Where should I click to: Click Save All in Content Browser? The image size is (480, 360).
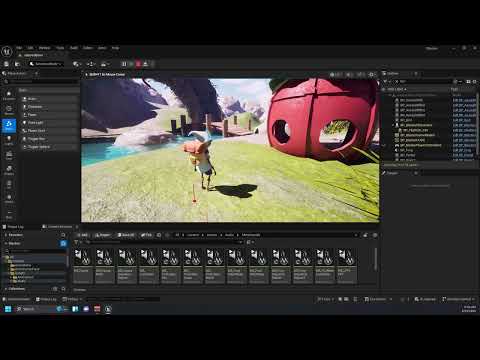(x=126, y=235)
